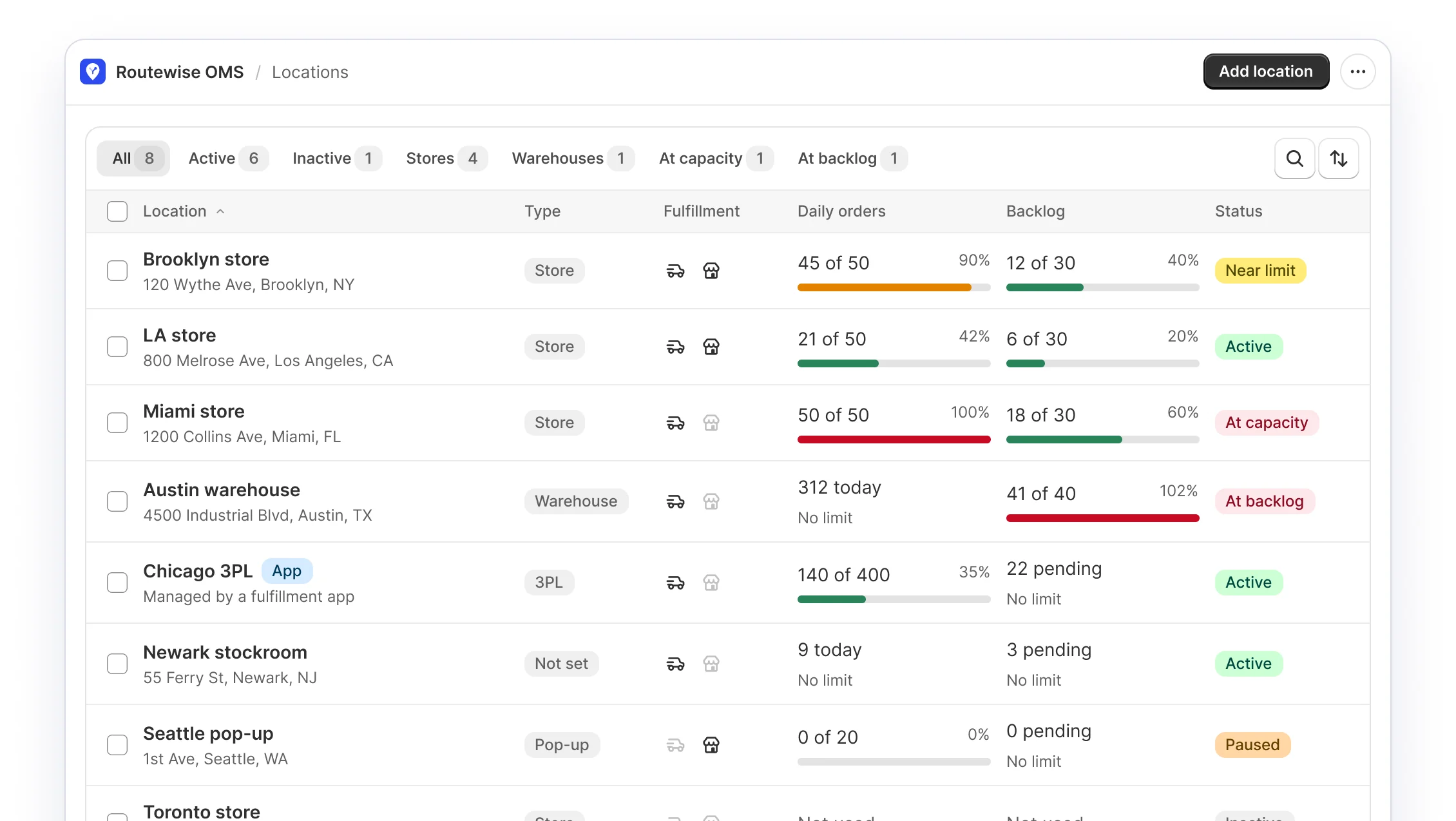Click Miami store dimmed storefront icon

pyautogui.click(x=711, y=423)
